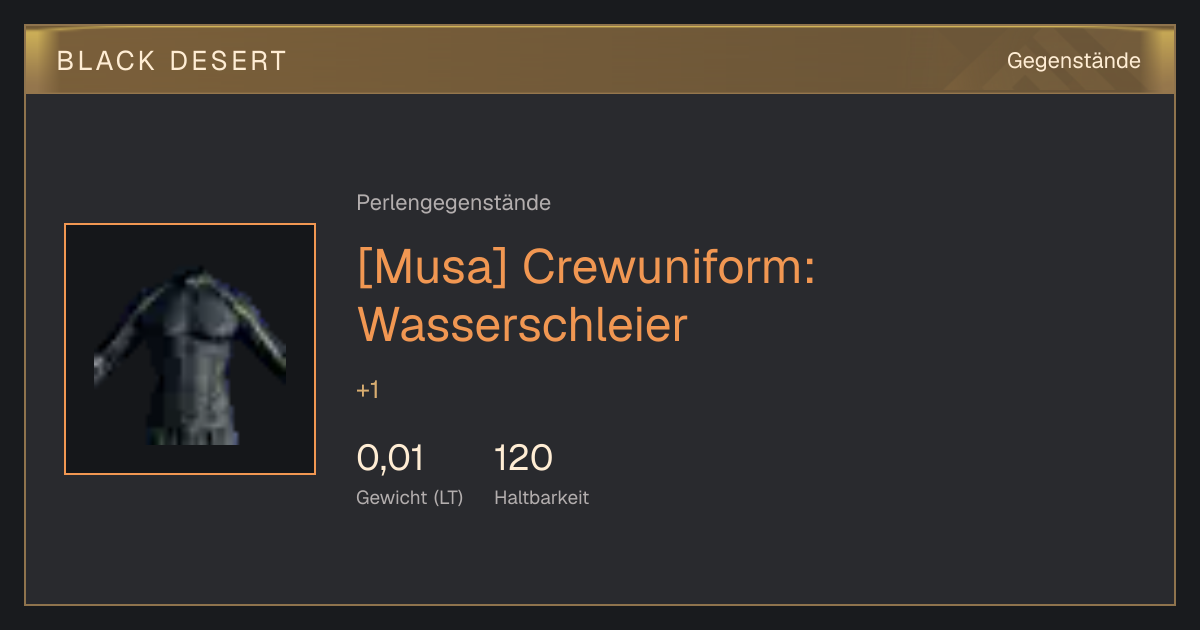Click the Gewicht (LT) label
The width and height of the screenshot is (1200, 630).
(410, 497)
